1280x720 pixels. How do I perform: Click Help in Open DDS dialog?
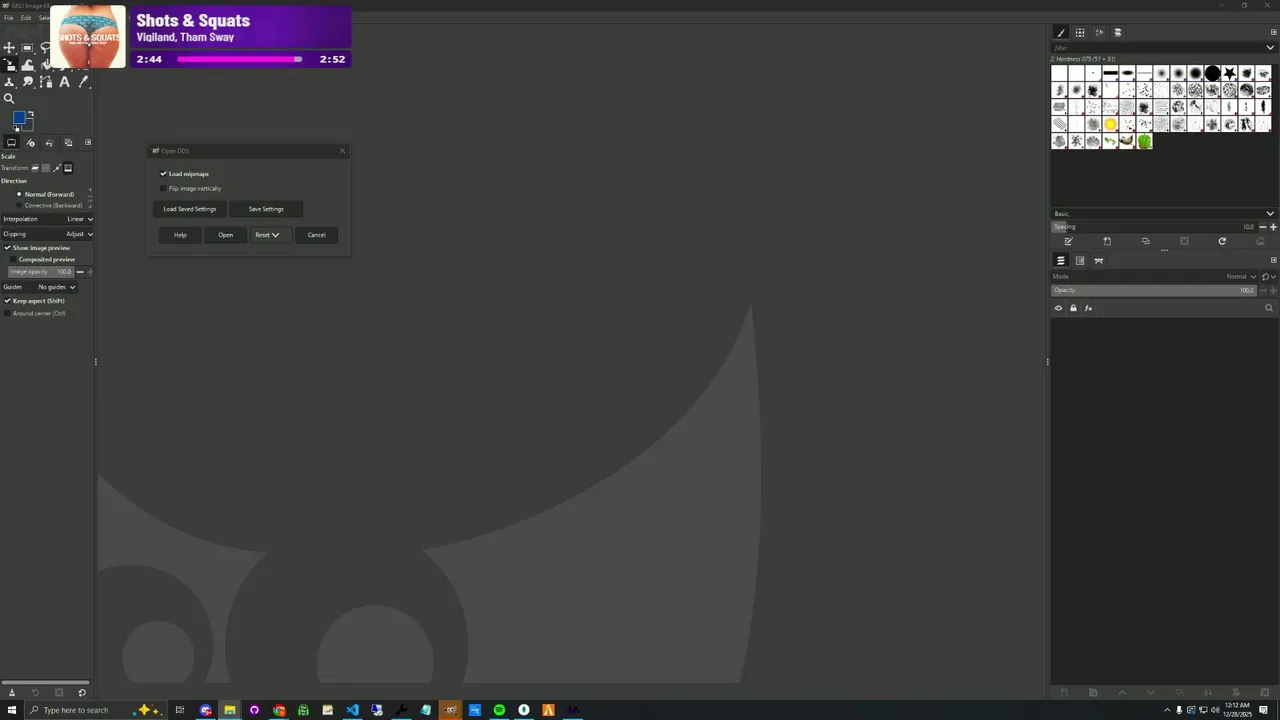click(x=180, y=235)
